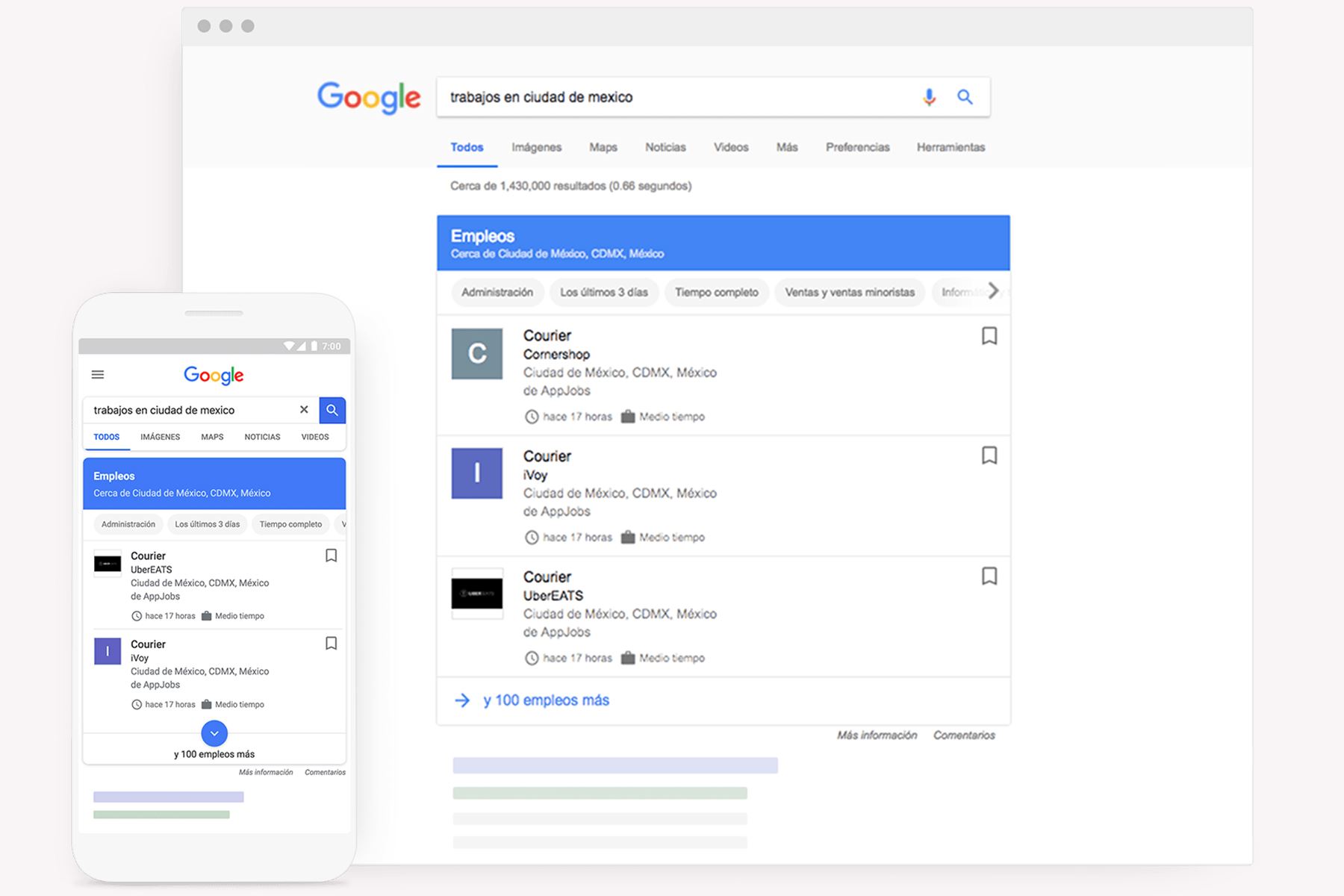Bookmark the Cornershop Courier job
Screen dimensions: 1344x896
989,336
